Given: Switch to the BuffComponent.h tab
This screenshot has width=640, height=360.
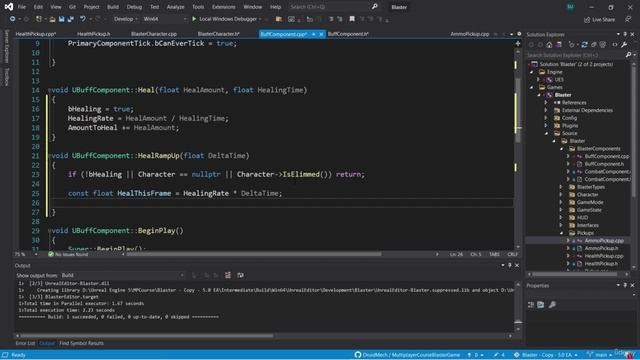Looking at the screenshot, I should 348,34.
